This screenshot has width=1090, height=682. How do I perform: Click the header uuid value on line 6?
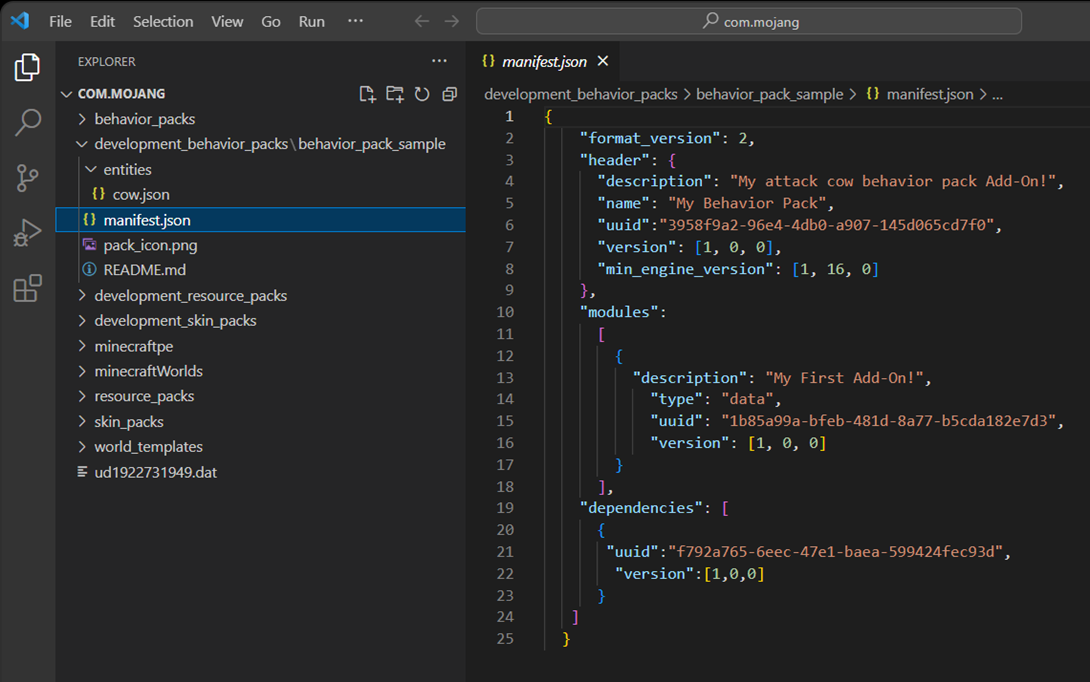[x=827, y=225]
